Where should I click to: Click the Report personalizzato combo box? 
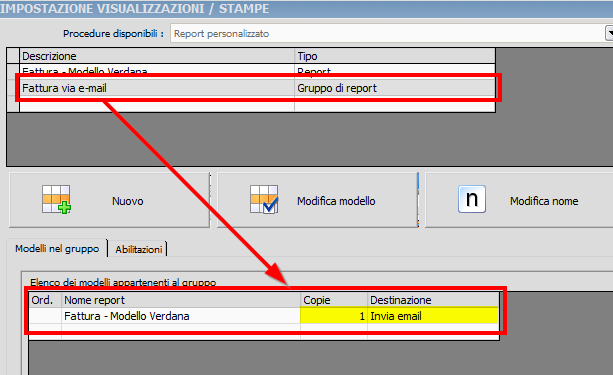pos(387,34)
